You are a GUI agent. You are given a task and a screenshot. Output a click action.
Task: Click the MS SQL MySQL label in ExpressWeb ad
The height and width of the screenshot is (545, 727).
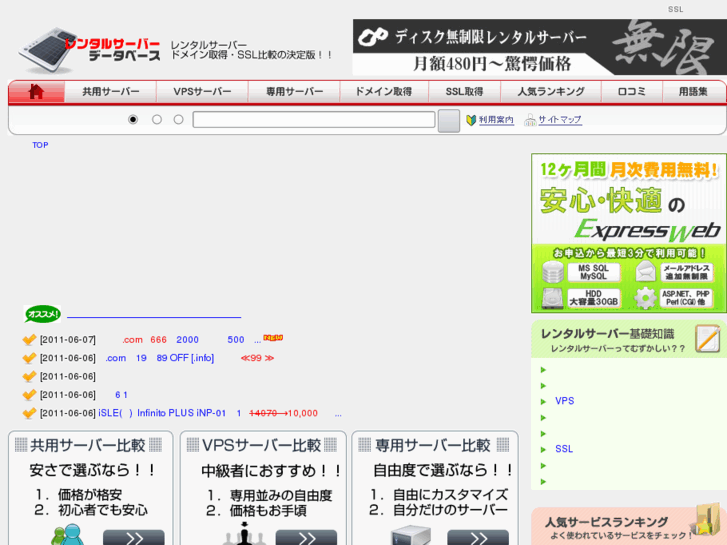coord(593,272)
